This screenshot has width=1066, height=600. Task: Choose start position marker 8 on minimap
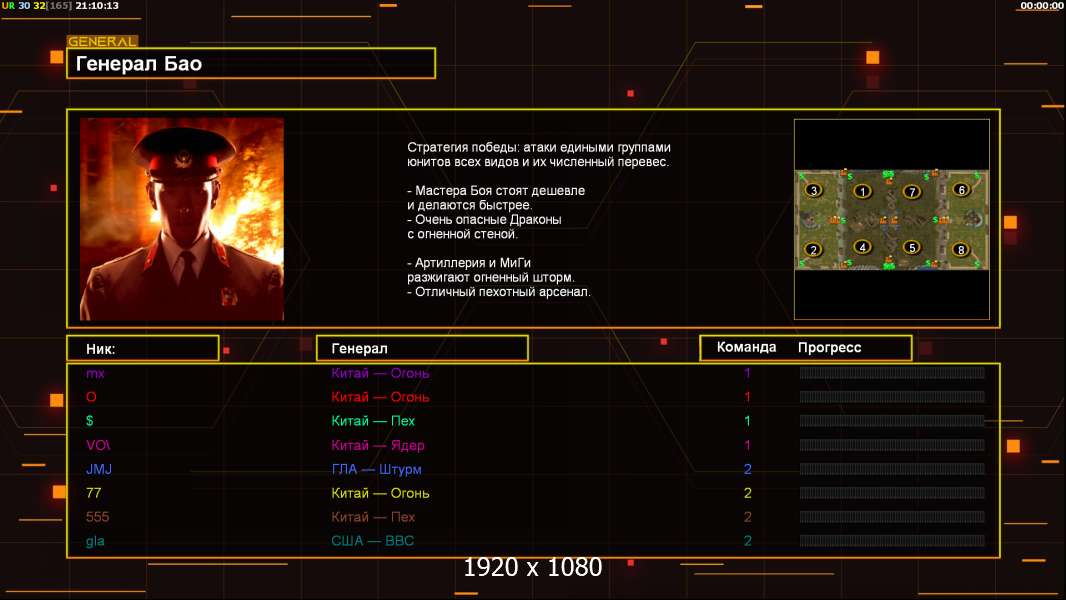tap(961, 249)
